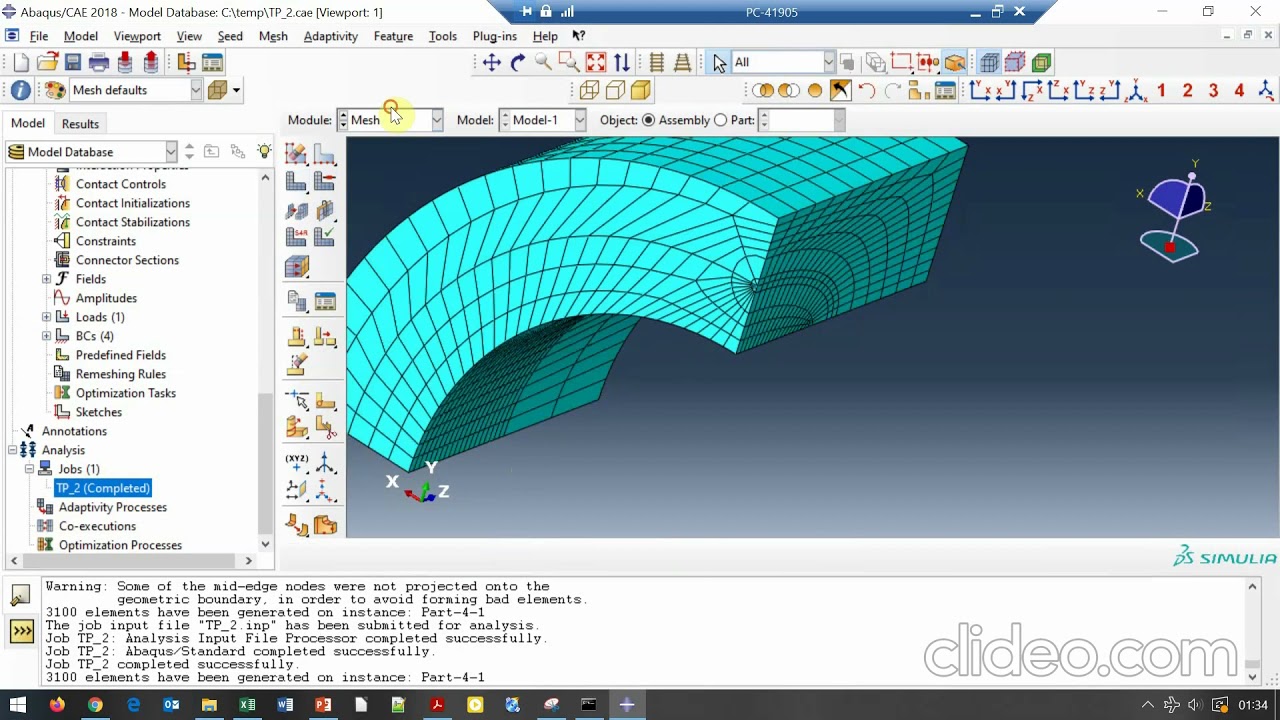
Task: Open the command line interface button
Action: coord(21,631)
